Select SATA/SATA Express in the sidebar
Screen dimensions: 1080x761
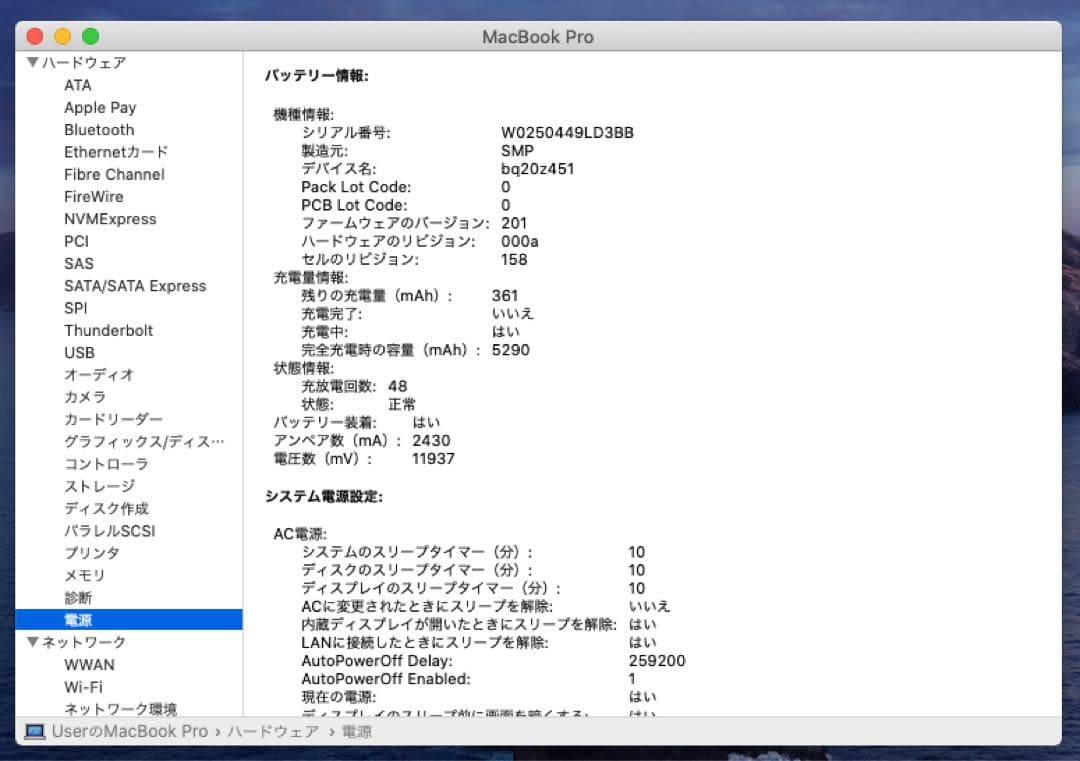135,285
